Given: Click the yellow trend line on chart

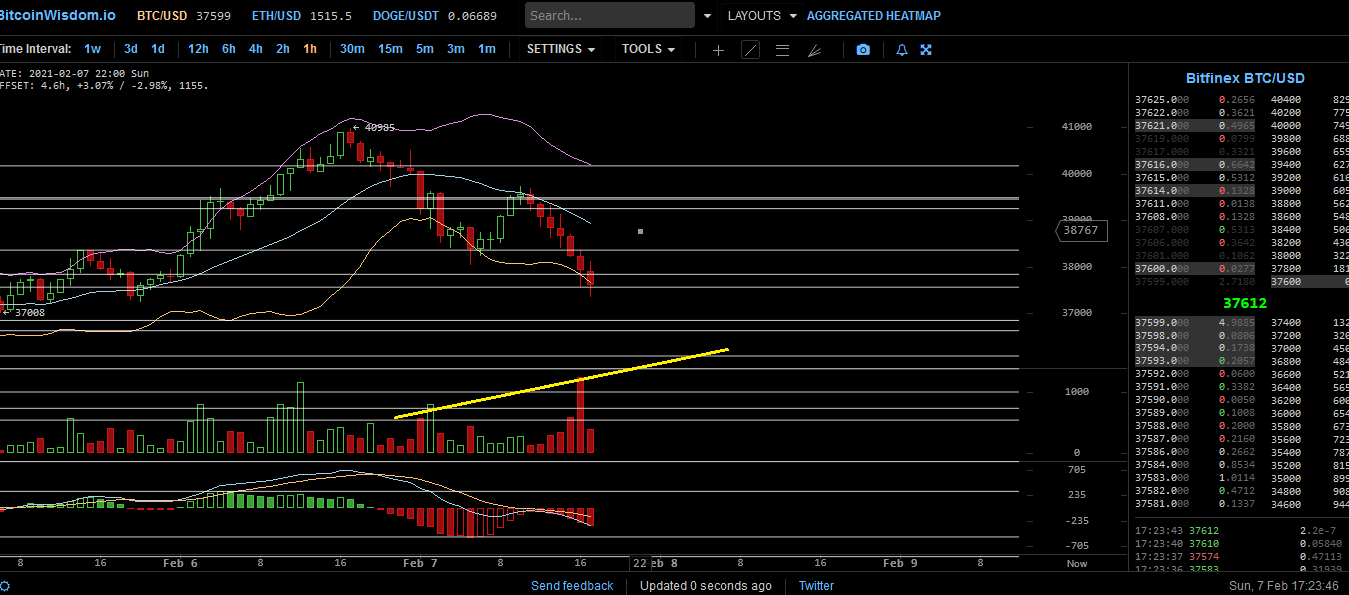Looking at the screenshot, I should (x=561, y=384).
